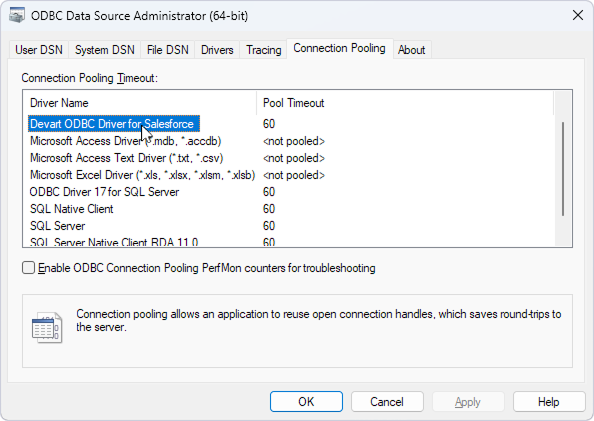Open Help for this dialog
This screenshot has height=421, width=594.
coord(549,402)
